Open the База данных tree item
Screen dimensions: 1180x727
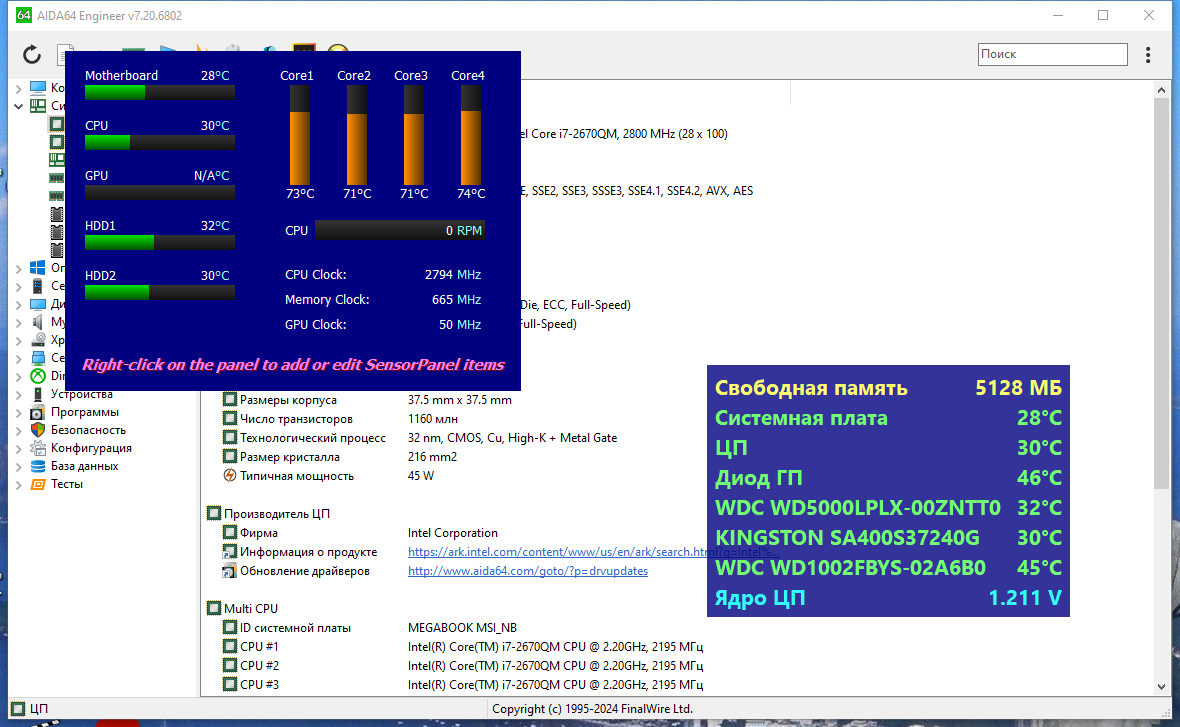(84, 466)
